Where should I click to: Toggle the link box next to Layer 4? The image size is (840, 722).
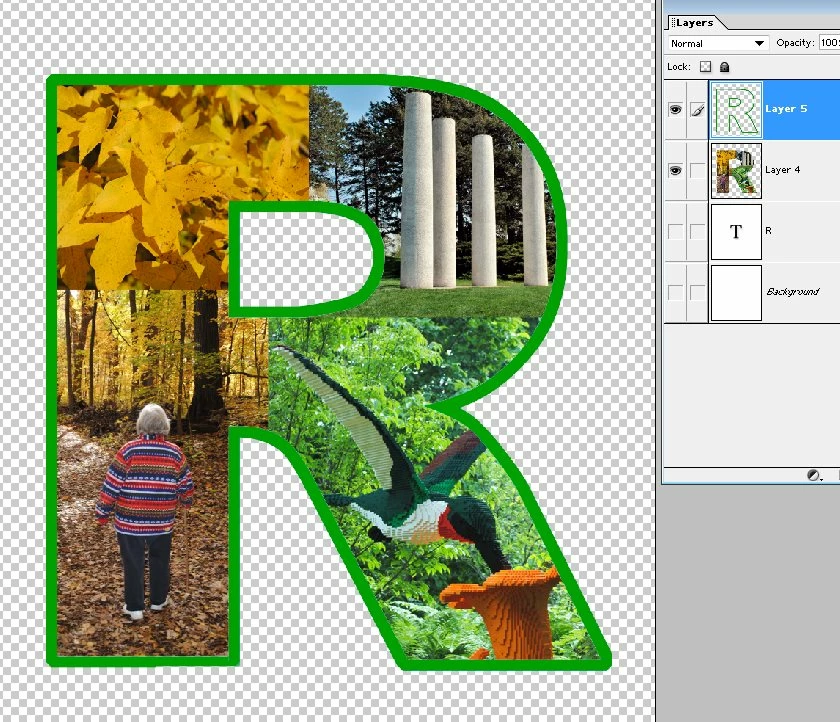click(x=698, y=171)
